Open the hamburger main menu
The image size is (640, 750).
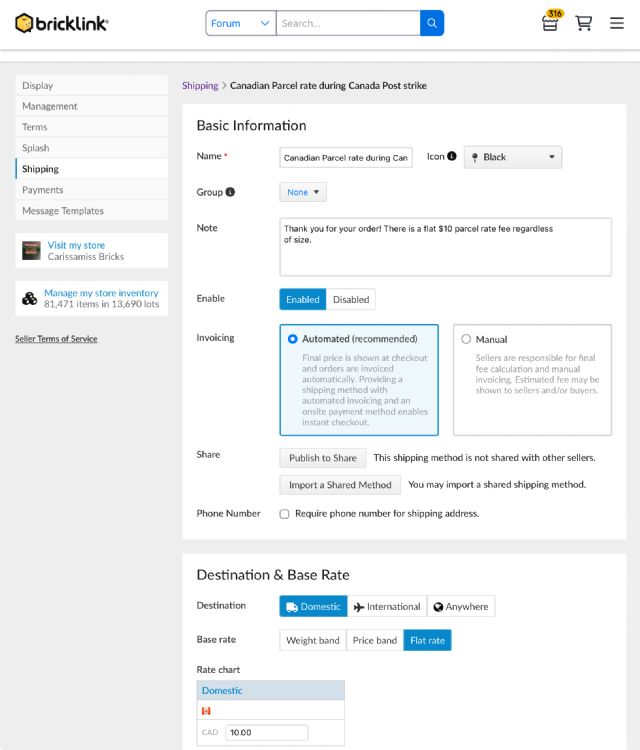tap(616, 23)
